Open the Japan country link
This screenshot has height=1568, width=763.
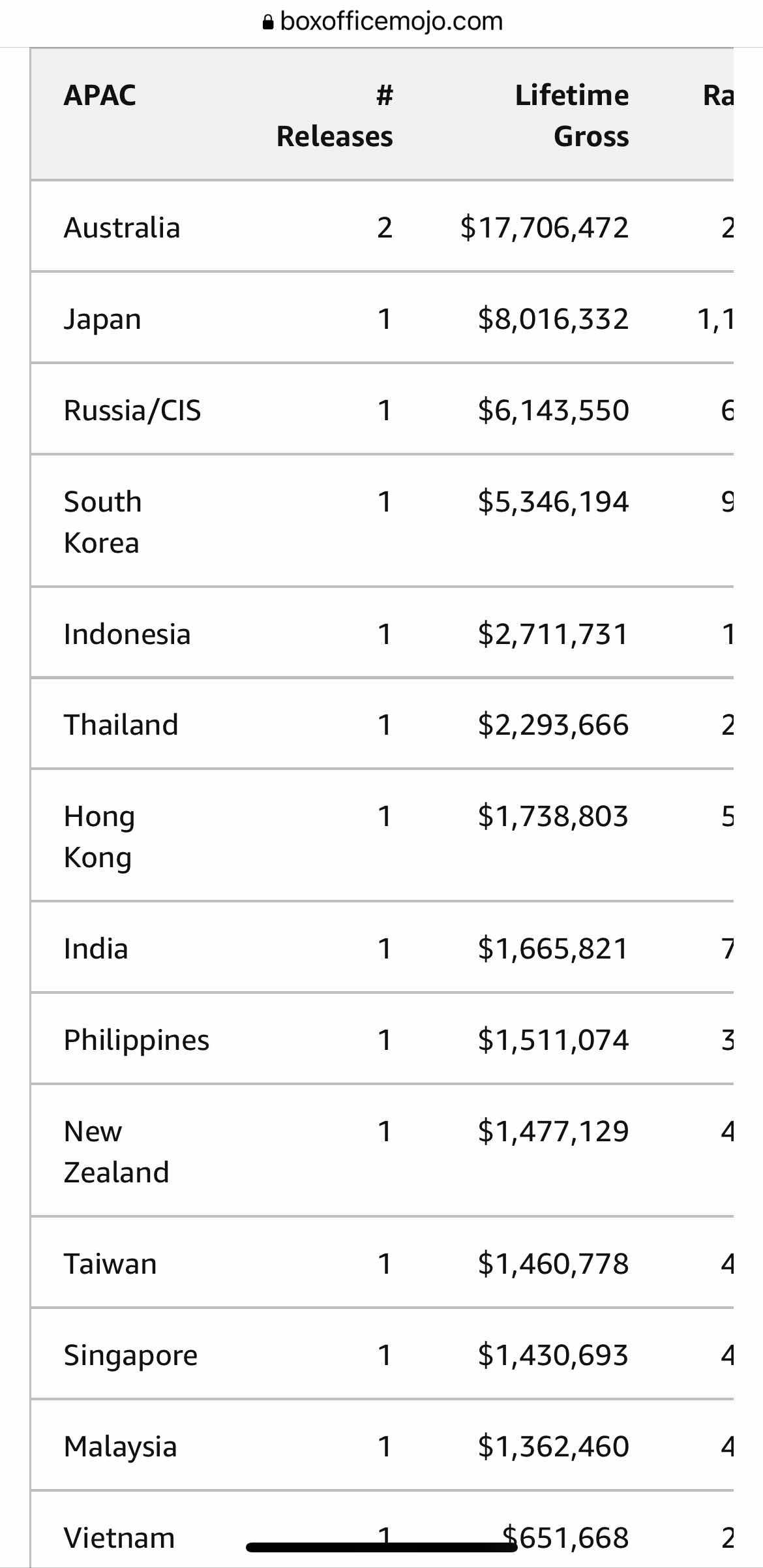click(102, 319)
